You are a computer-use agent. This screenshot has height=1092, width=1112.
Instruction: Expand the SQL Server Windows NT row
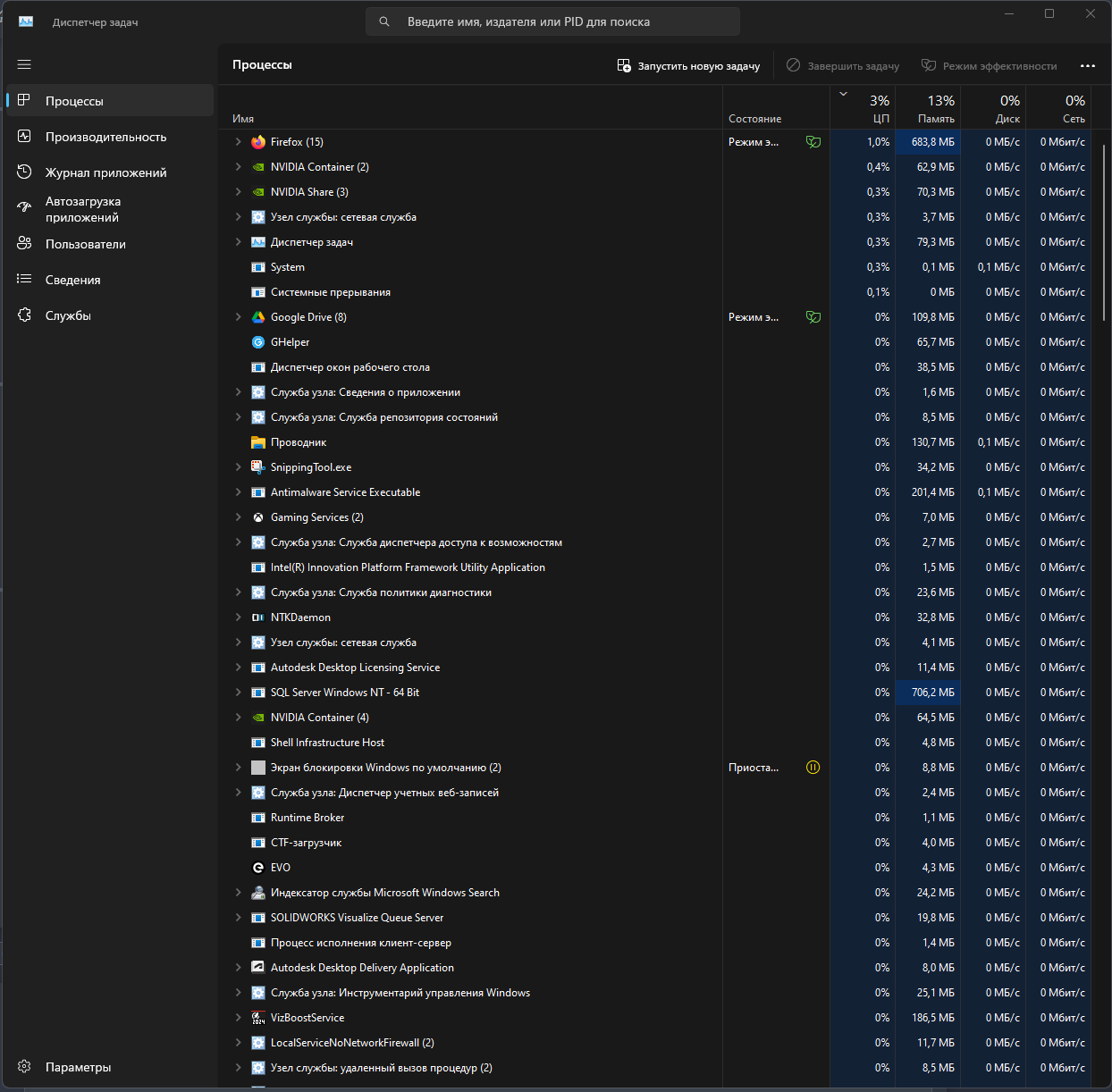click(238, 693)
